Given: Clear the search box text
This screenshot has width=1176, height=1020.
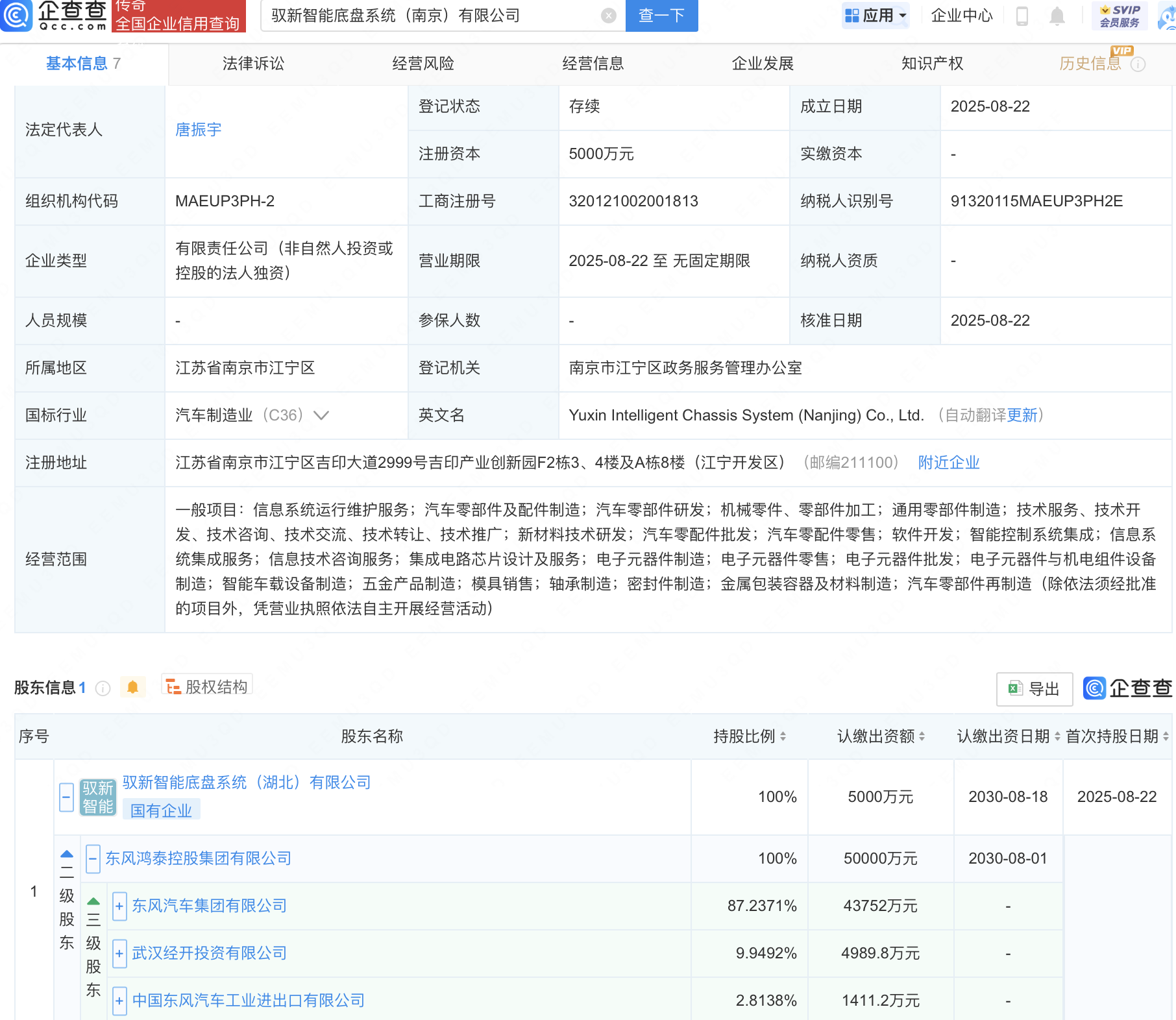Looking at the screenshot, I should 608,16.
